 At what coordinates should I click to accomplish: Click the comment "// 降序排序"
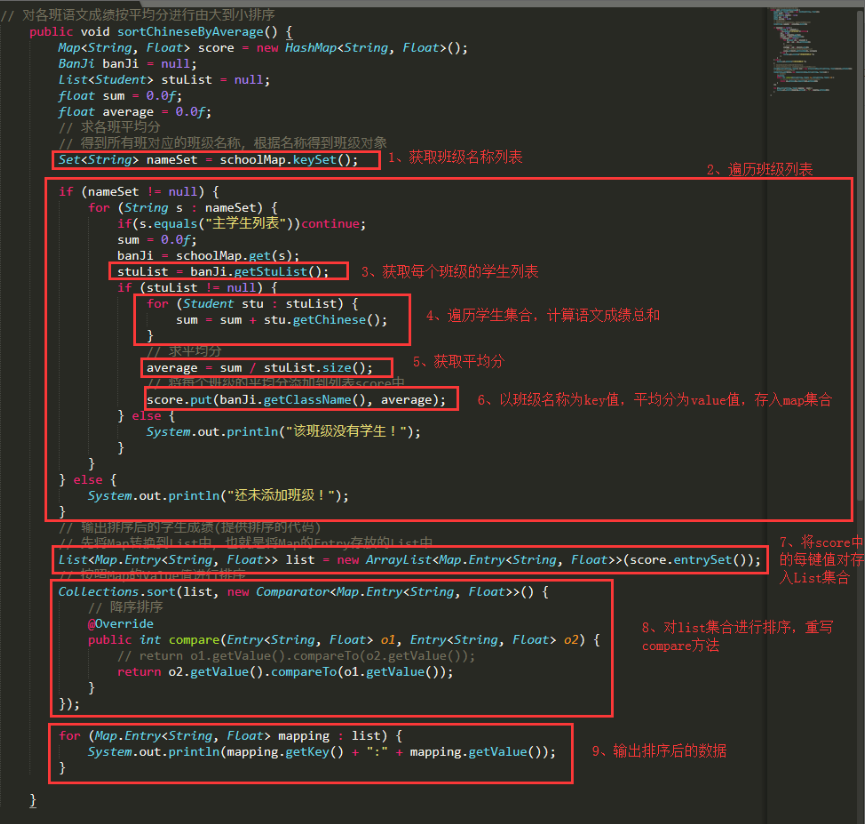click(x=125, y=607)
